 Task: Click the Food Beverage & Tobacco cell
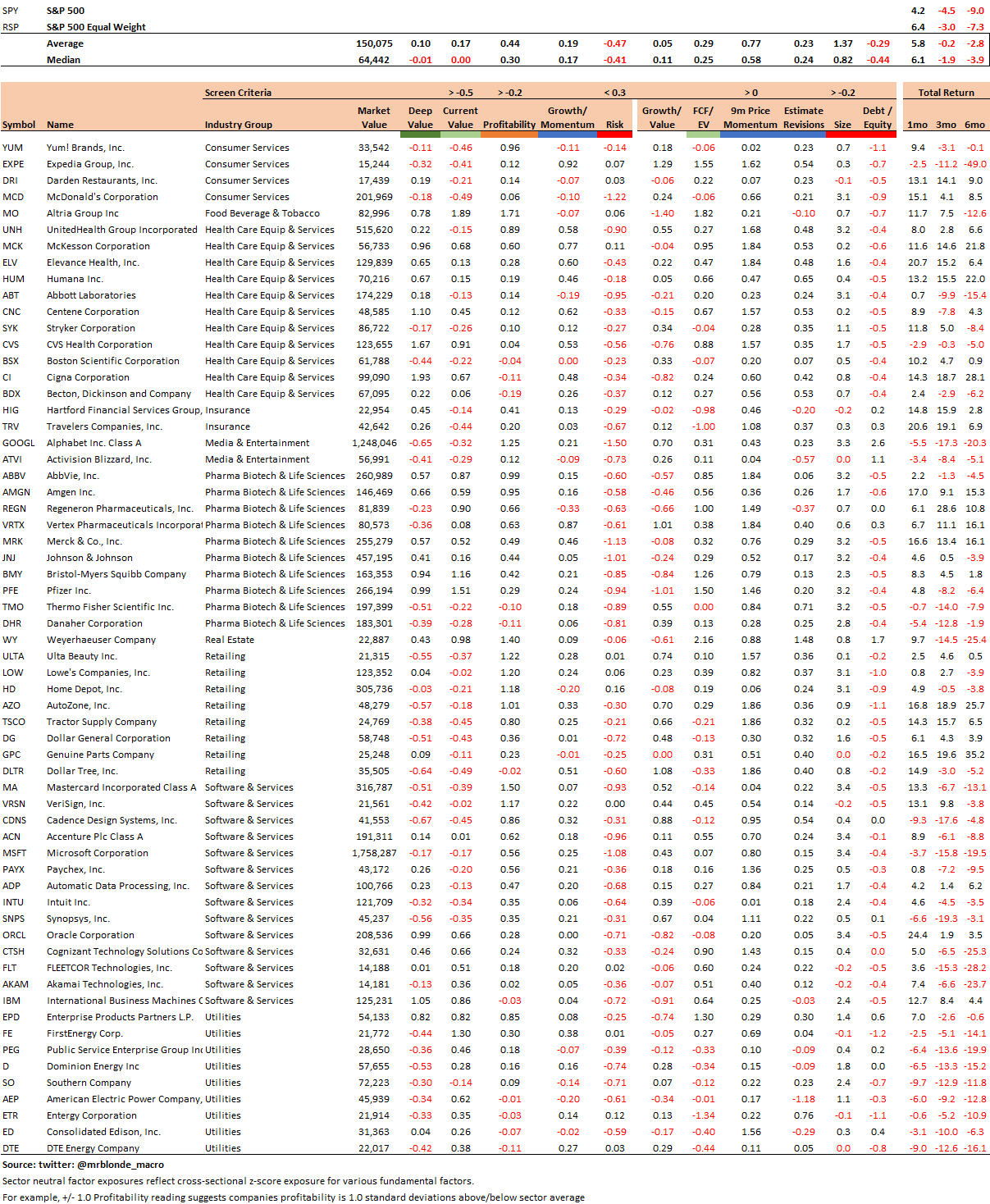click(x=262, y=213)
